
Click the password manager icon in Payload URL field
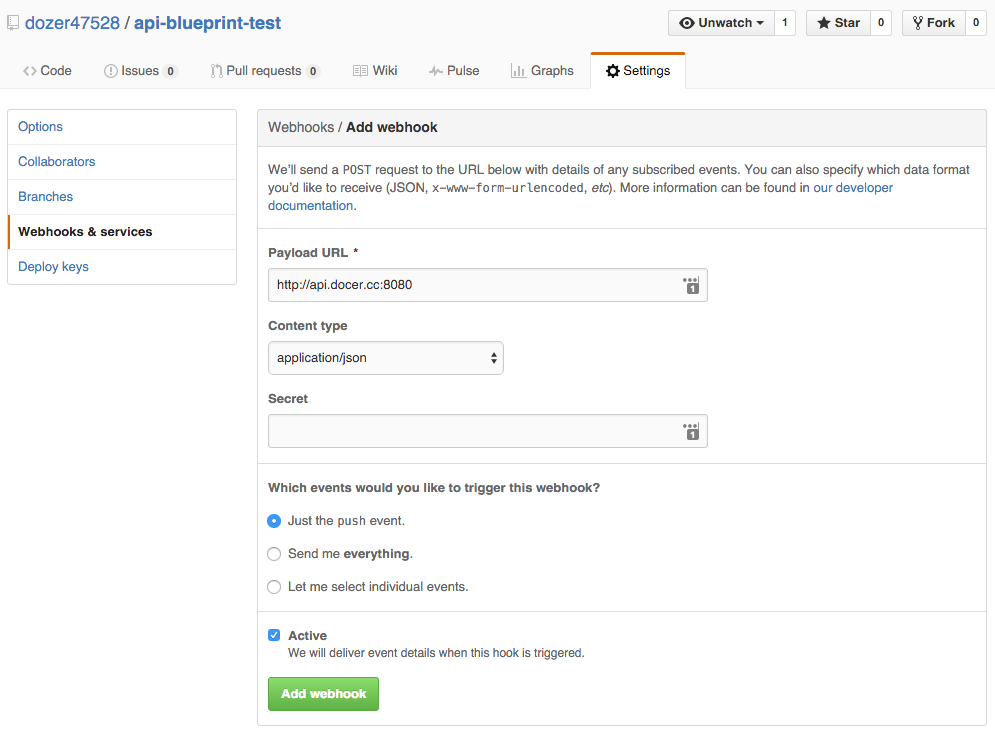pyautogui.click(x=691, y=286)
